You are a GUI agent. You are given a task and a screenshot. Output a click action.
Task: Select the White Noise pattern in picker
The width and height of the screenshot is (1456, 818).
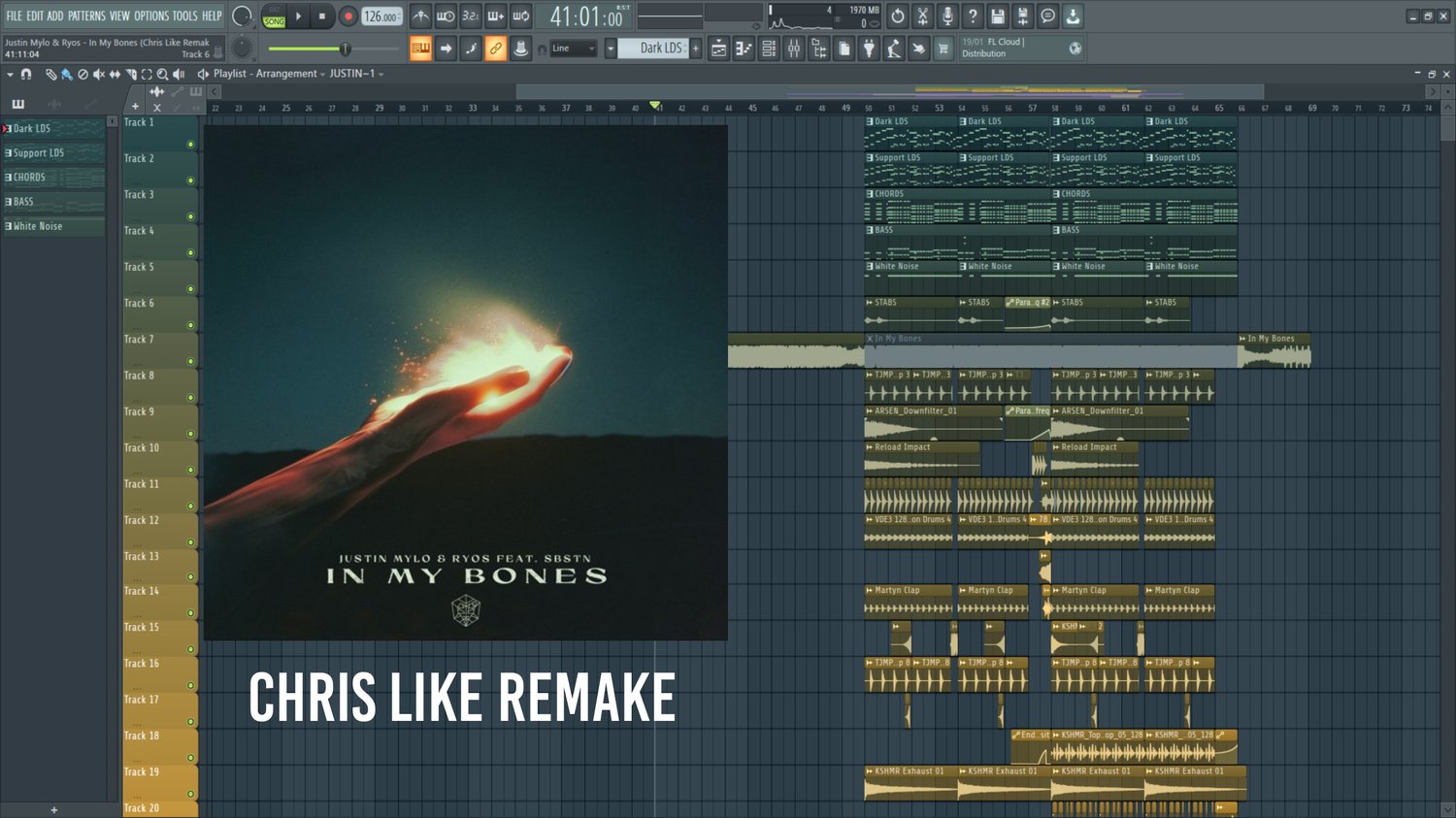(53, 226)
